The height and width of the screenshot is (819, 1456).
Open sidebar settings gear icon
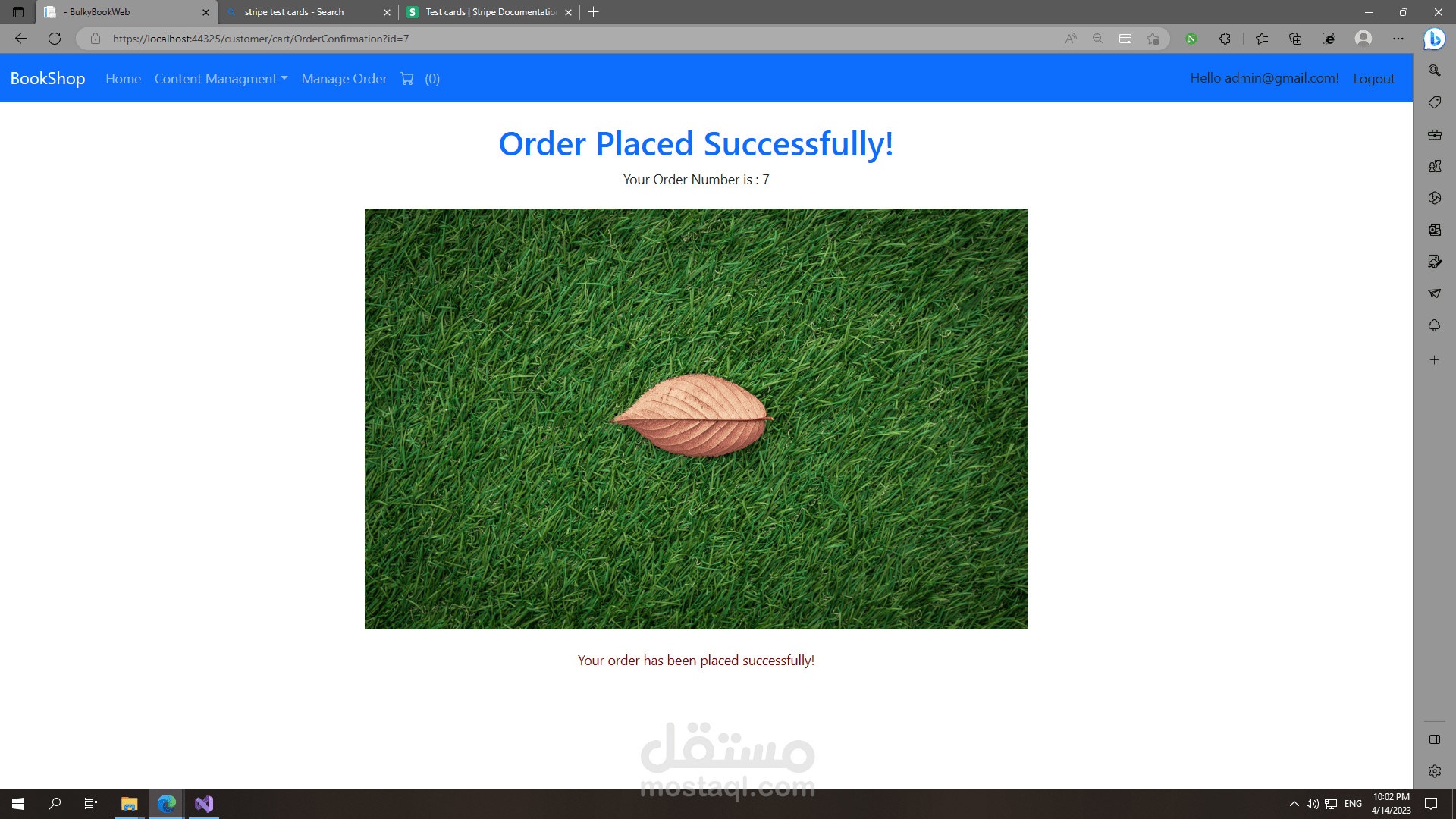click(x=1434, y=771)
